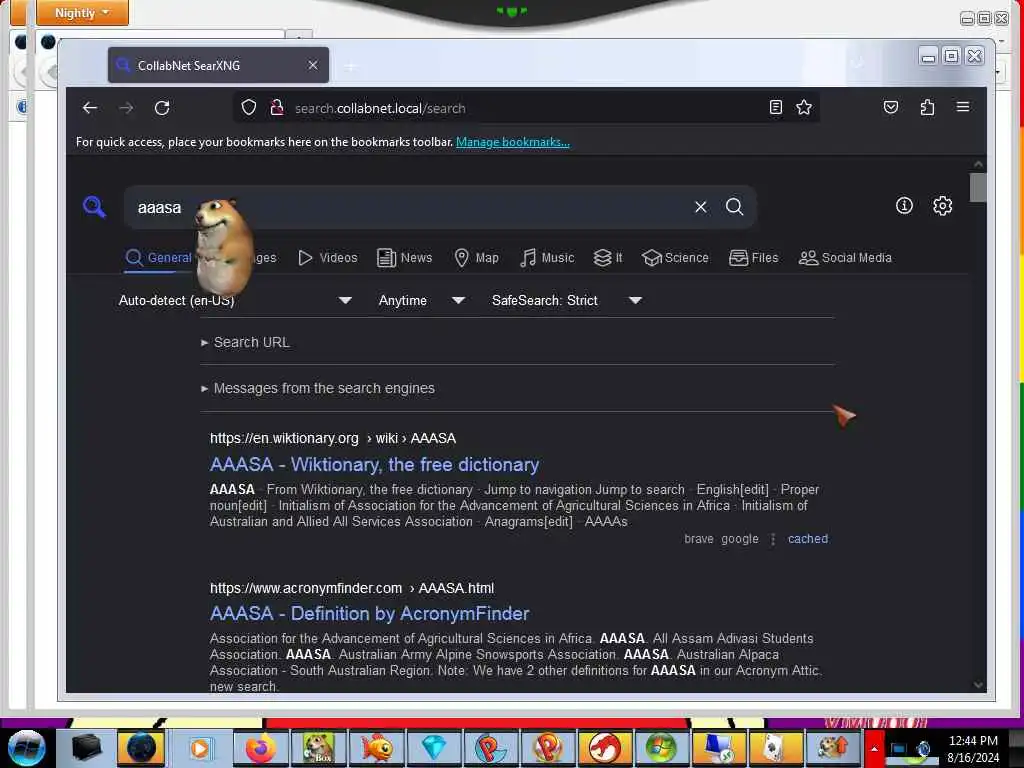Open the Anytime time range dropdown
This screenshot has height=768, width=1024.
coord(422,300)
